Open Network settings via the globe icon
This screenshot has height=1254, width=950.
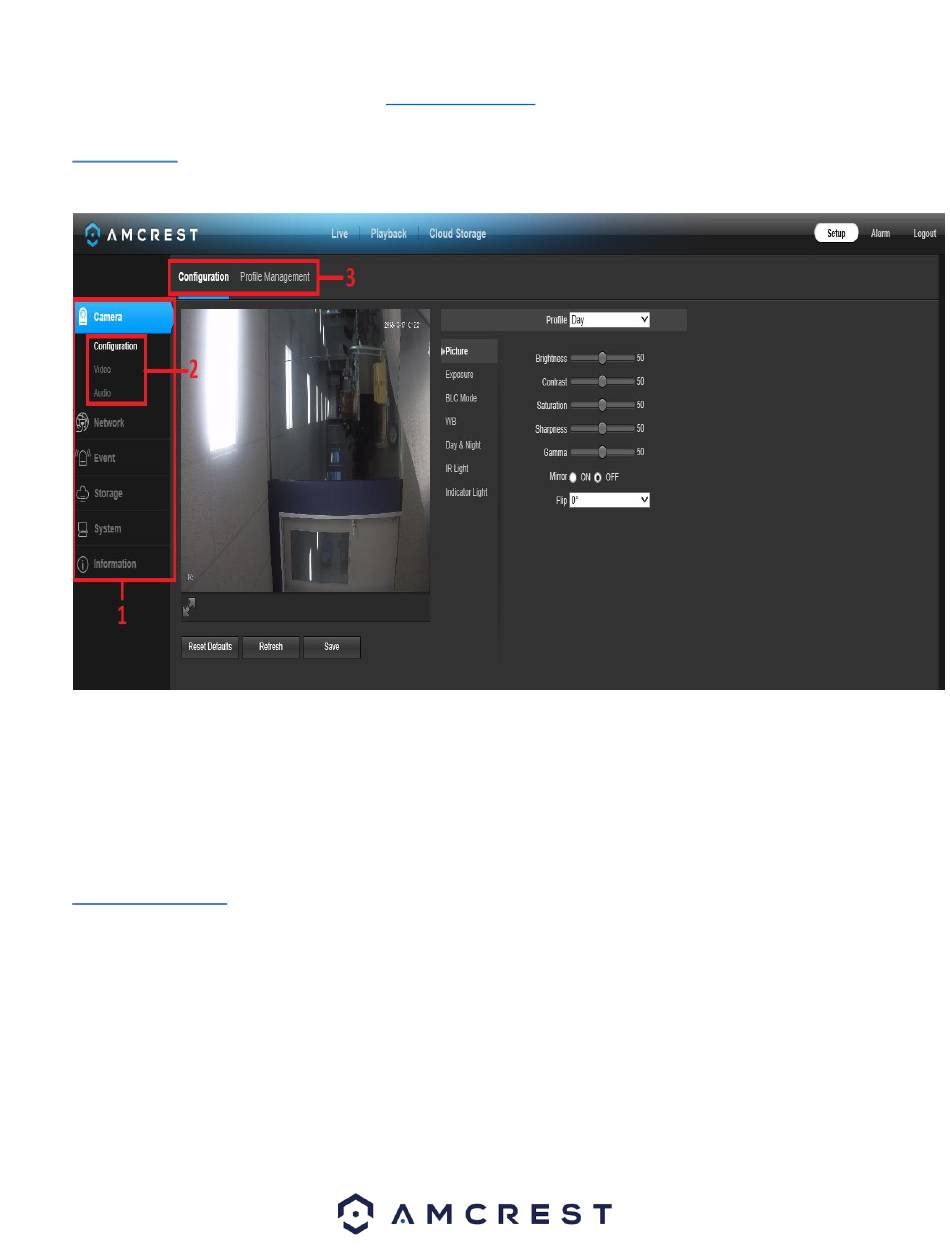coord(83,423)
